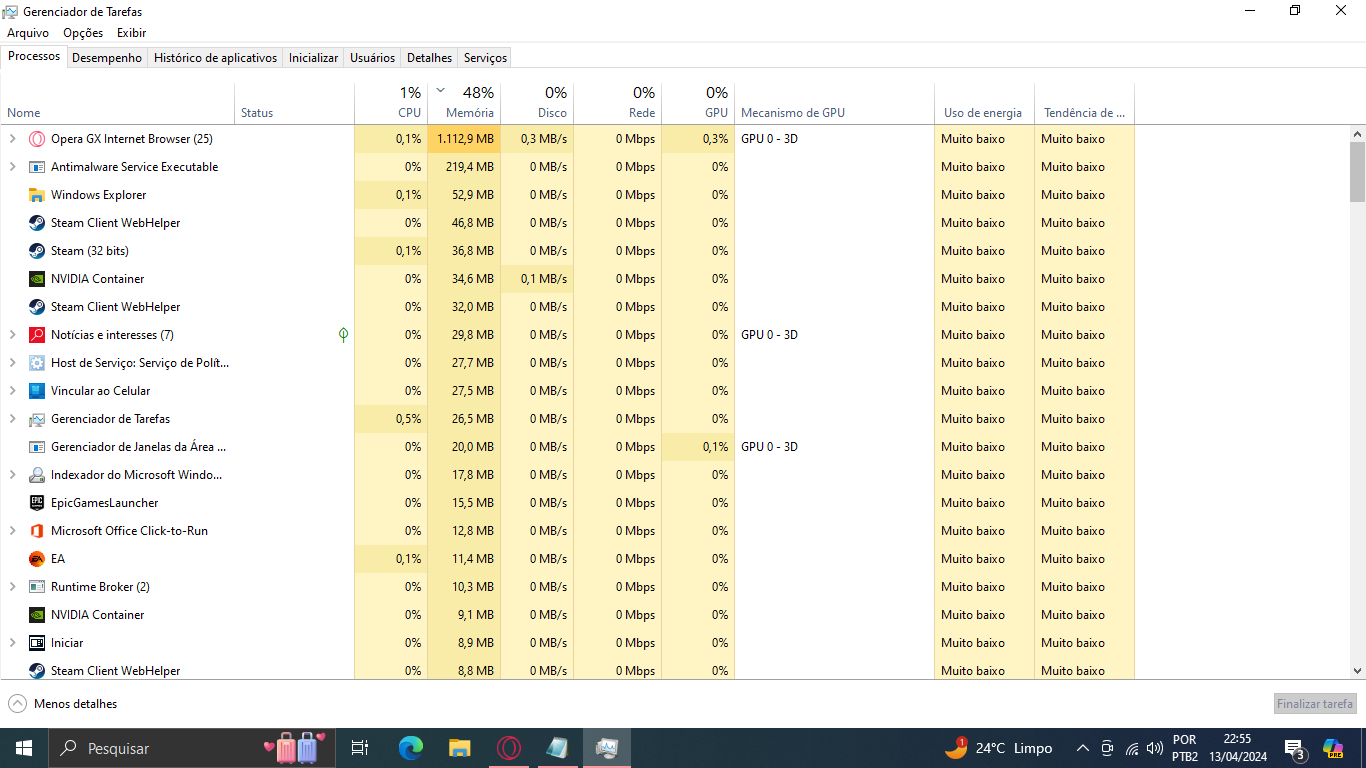Expand the Indexador do Microsoft Windows row
Viewport: 1366px width, 768px height.
[13, 475]
